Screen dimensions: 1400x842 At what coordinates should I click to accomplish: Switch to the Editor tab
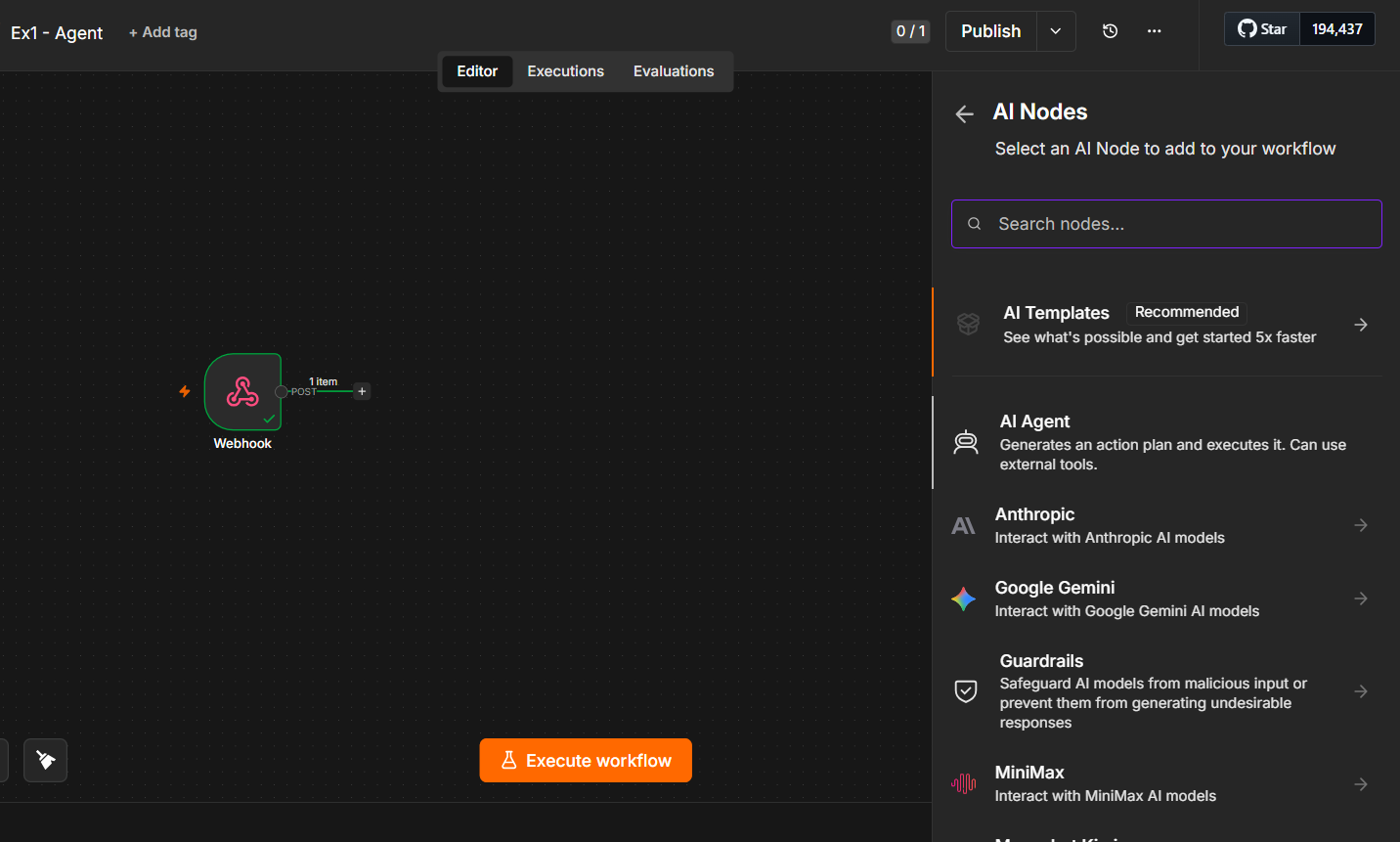[x=477, y=71]
